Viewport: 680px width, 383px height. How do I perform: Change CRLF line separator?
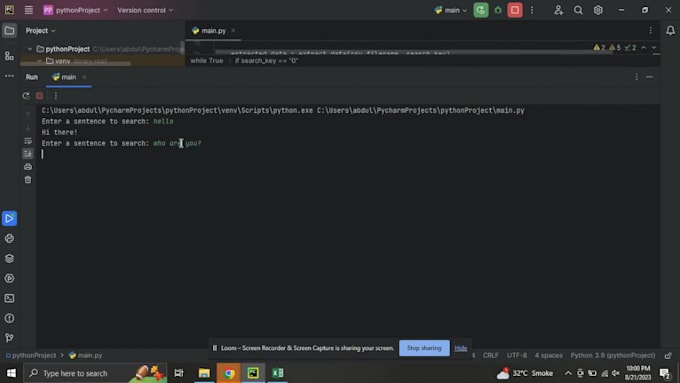[x=490, y=355]
